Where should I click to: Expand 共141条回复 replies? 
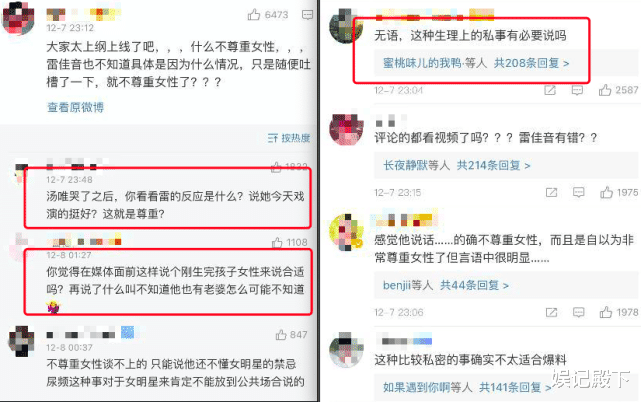(515, 387)
